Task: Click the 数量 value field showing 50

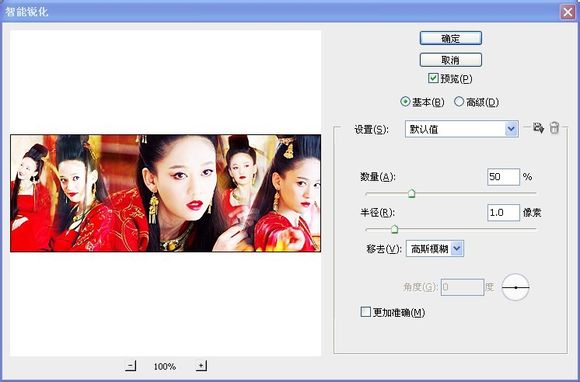Action: [503, 177]
